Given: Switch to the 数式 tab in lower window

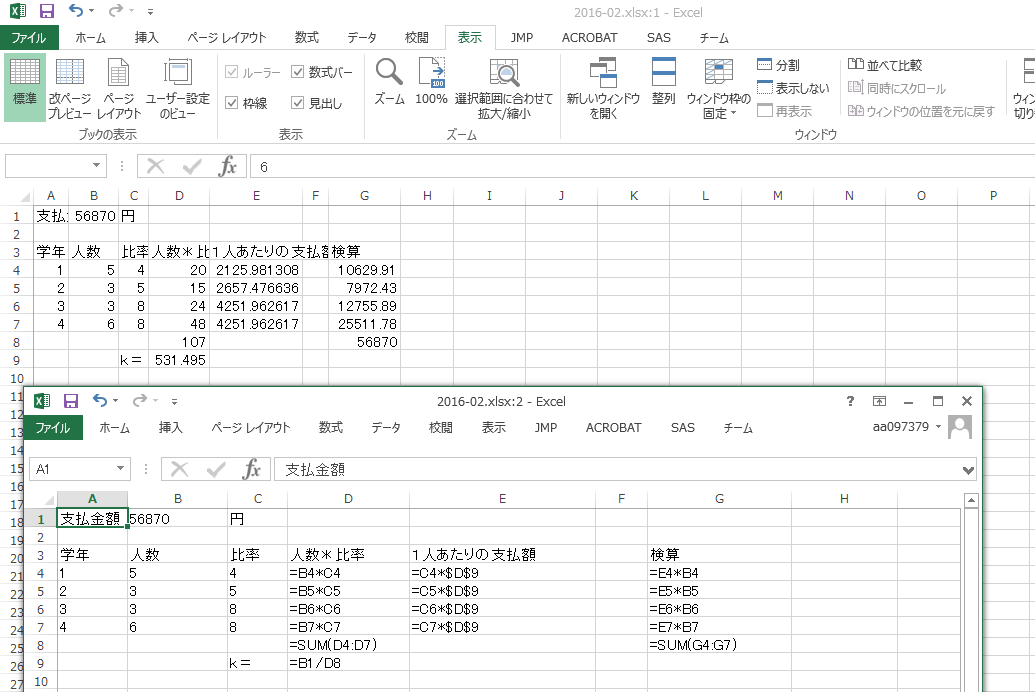Looking at the screenshot, I should coord(331,427).
